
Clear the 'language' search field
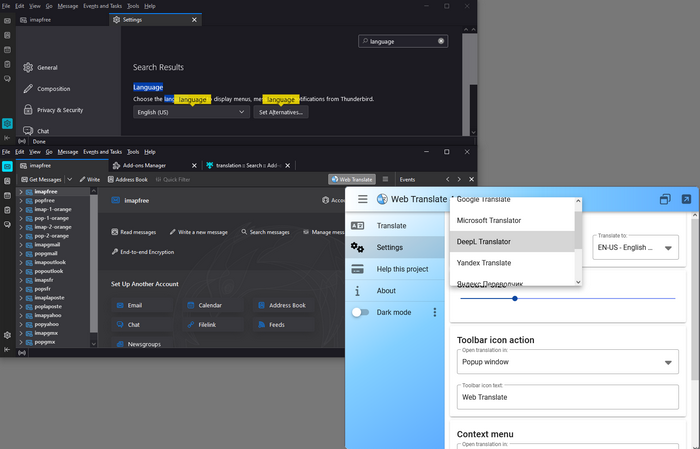tap(441, 41)
